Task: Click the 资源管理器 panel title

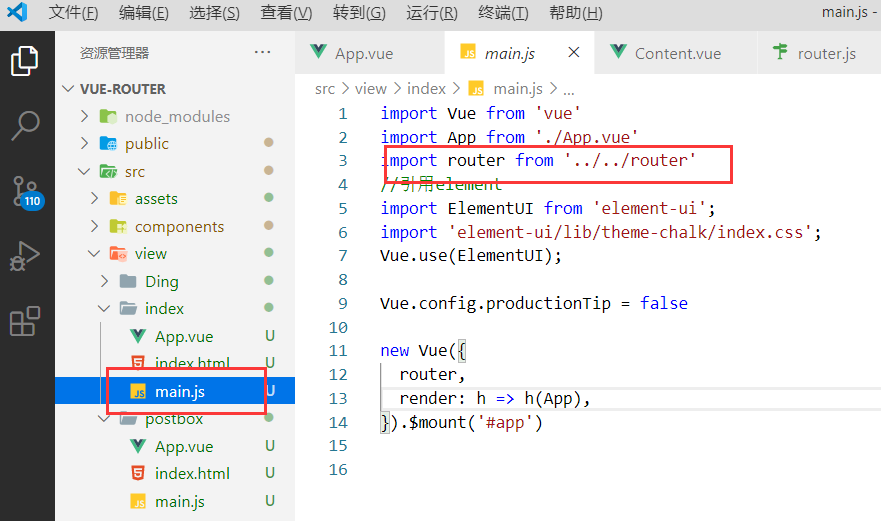Action: point(115,53)
